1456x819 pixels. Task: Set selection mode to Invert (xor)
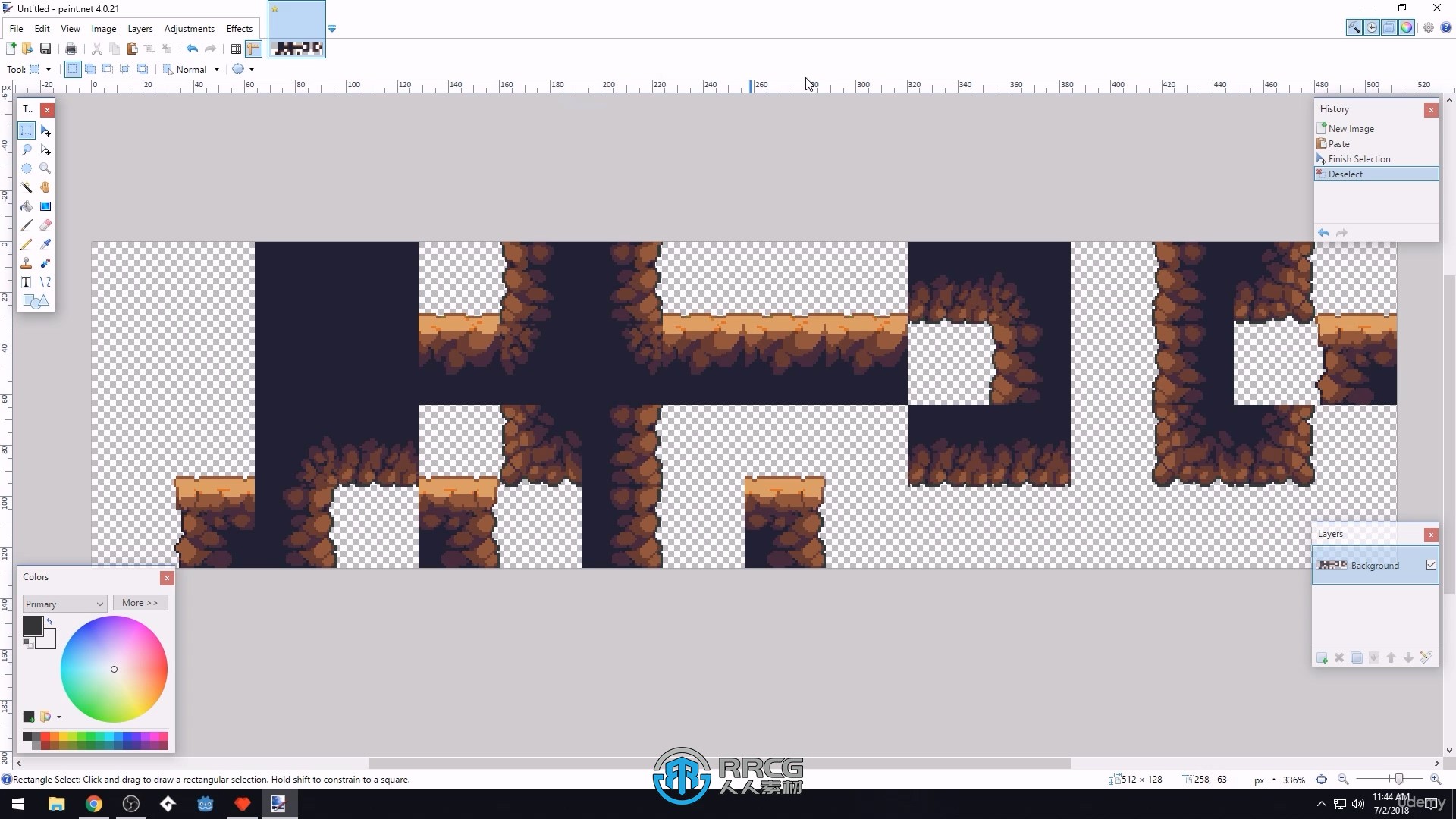click(x=143, y=69)
